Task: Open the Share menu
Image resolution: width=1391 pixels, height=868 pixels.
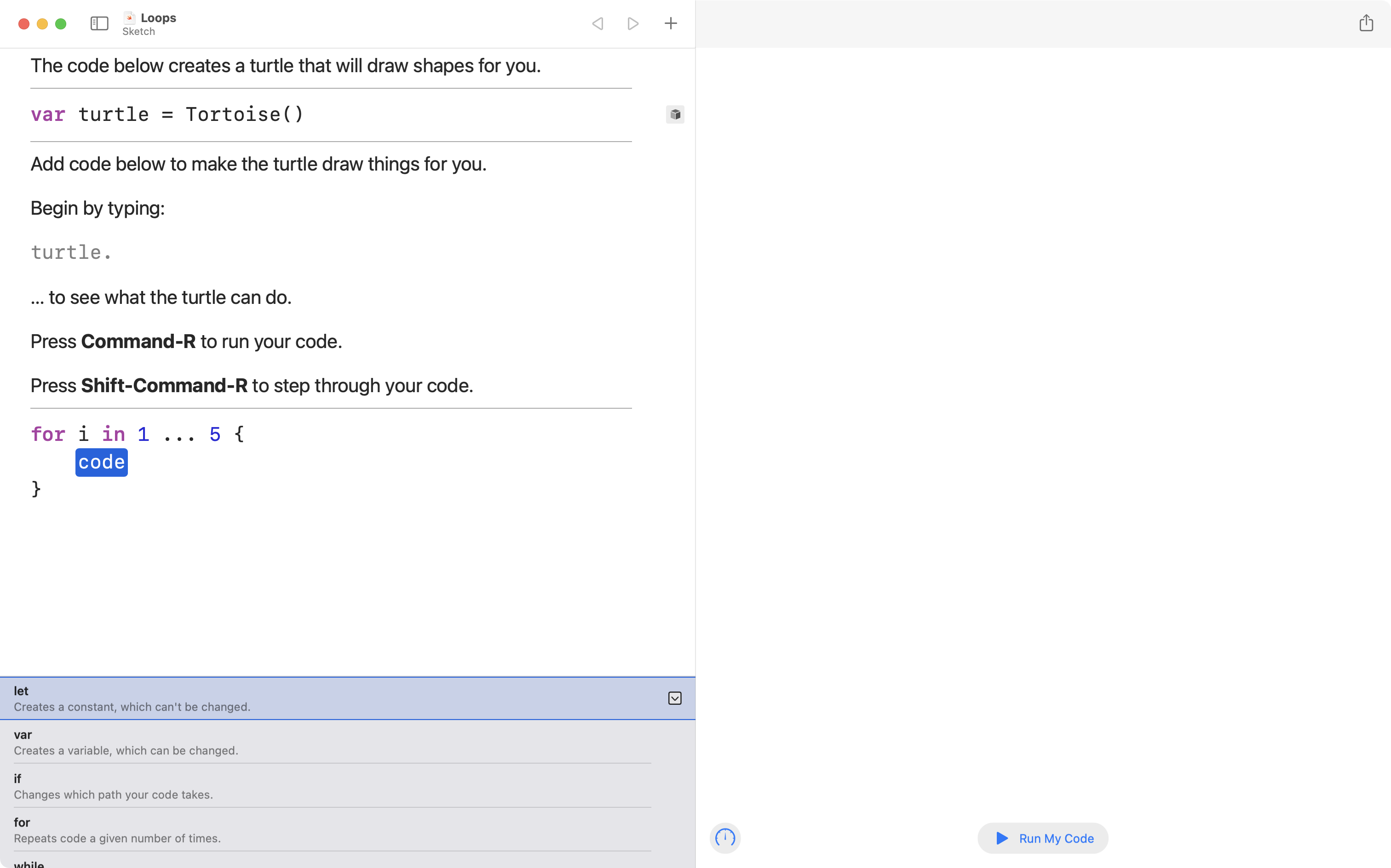Action: (x=1366, y=23)
